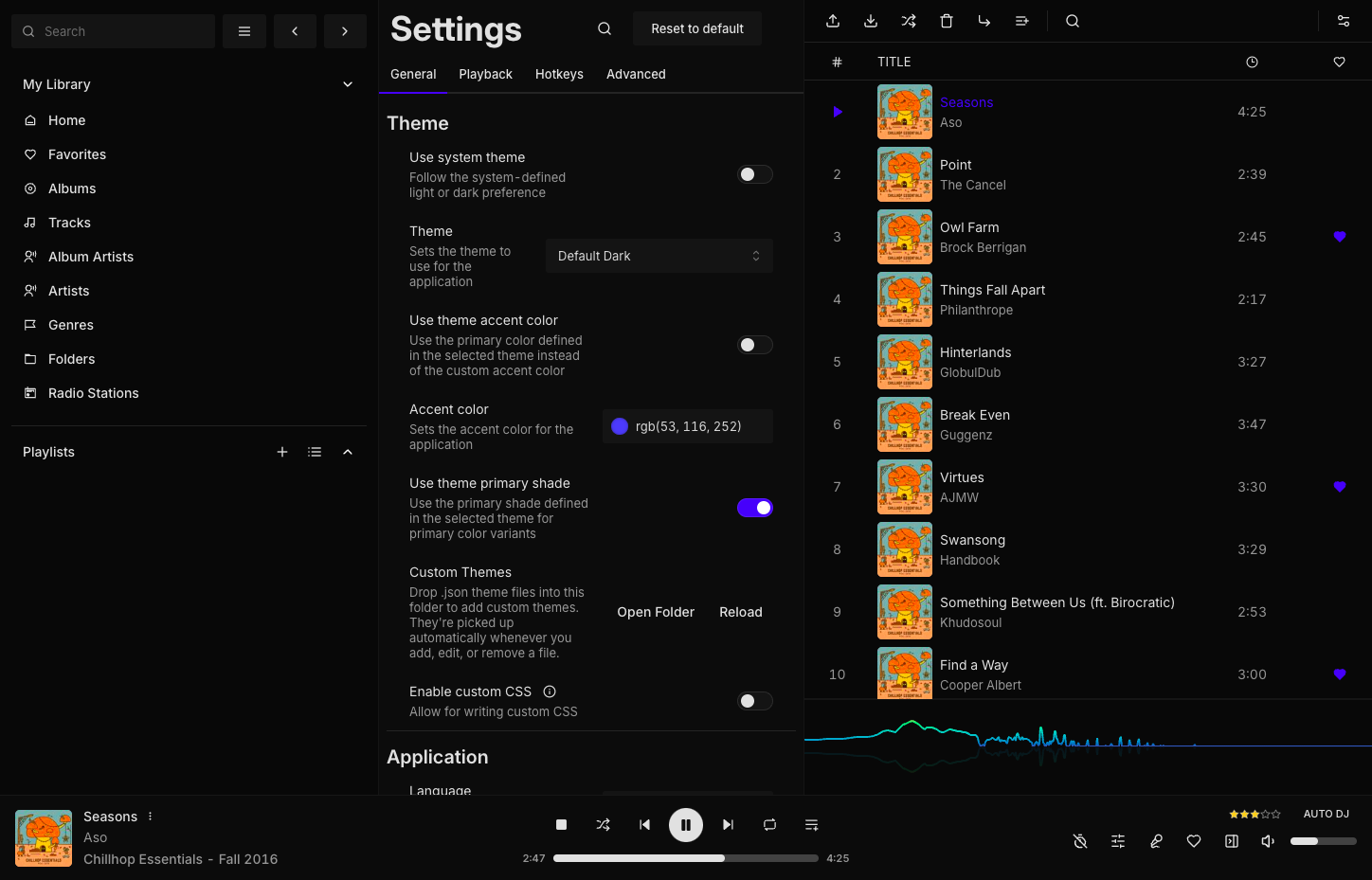Show lyrics with the microphone icon
The height and width of the screenshot is (880, 1372).
pos(1156,841)
